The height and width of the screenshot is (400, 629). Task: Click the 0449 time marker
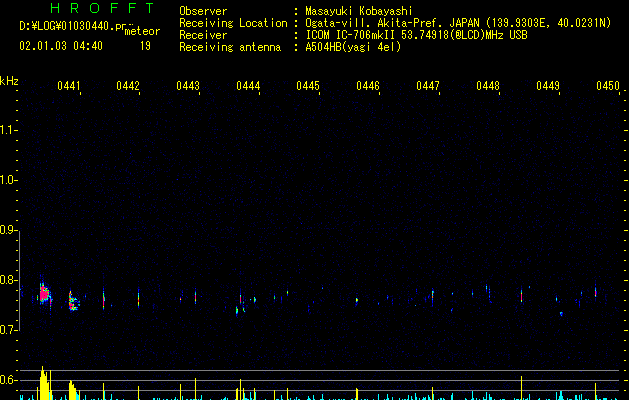548,86
